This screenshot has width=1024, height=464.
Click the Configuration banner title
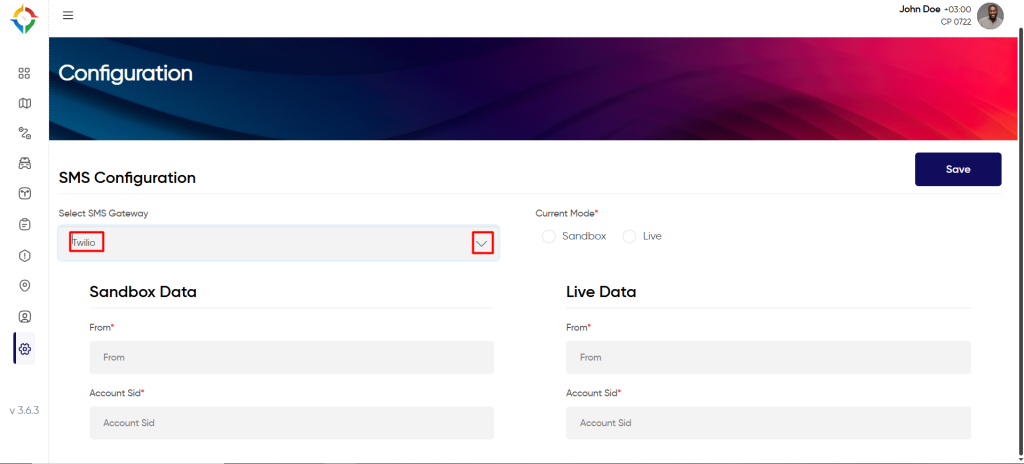pos(125,73)
